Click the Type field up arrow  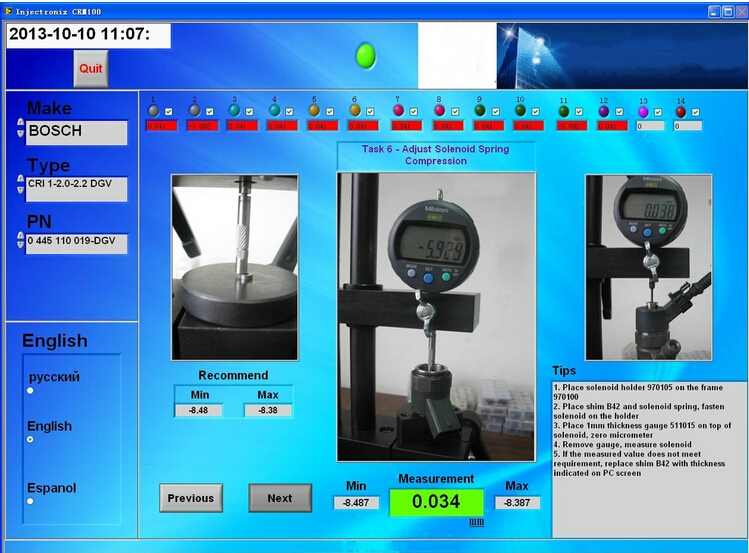tap(21, 178)
